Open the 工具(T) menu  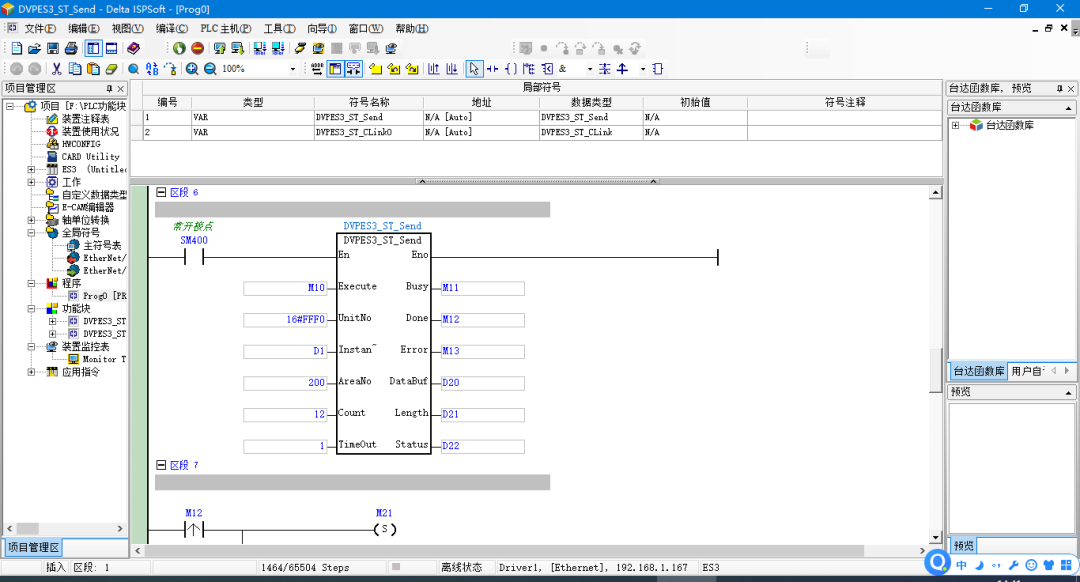click(x=280, y=29)
